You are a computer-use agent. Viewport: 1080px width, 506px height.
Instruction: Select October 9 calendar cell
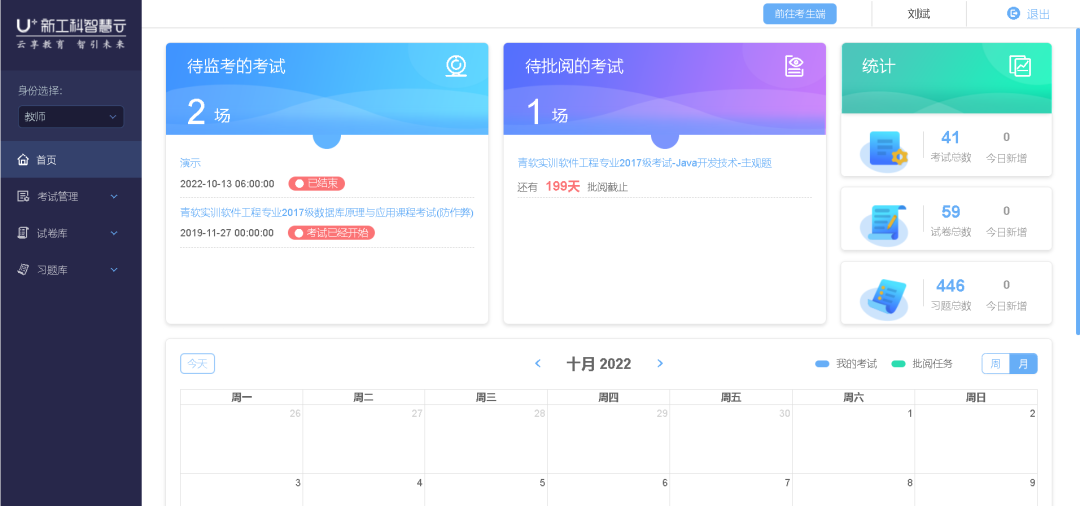point(976,489)
